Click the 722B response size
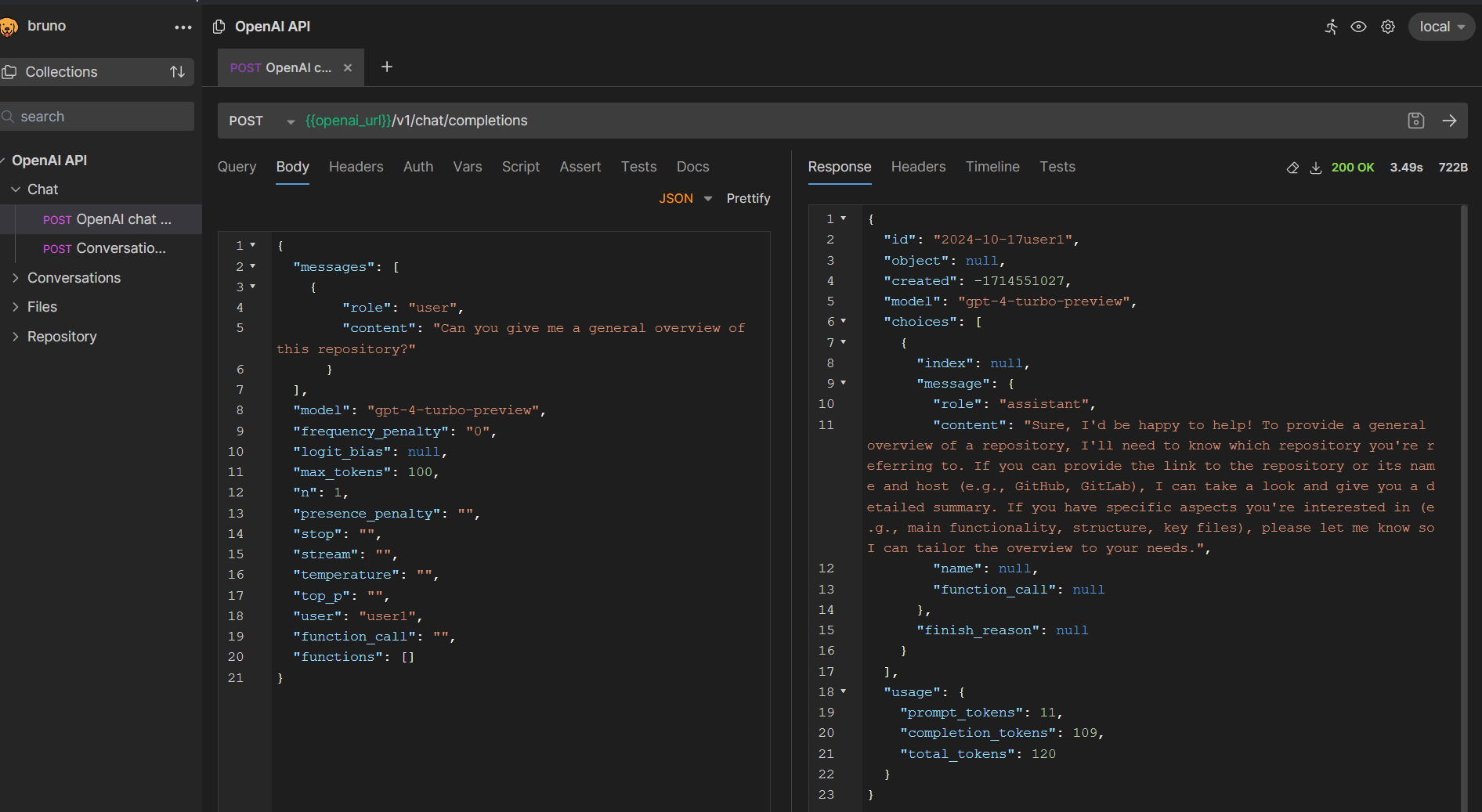Screen dimensions: 1482x812 tap(1453, 168)
